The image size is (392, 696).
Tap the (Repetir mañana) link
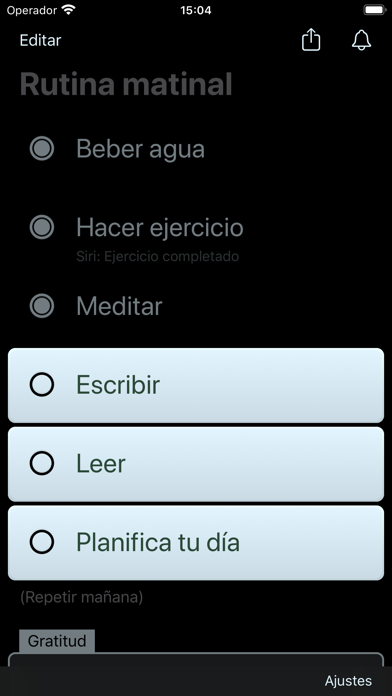82,597
